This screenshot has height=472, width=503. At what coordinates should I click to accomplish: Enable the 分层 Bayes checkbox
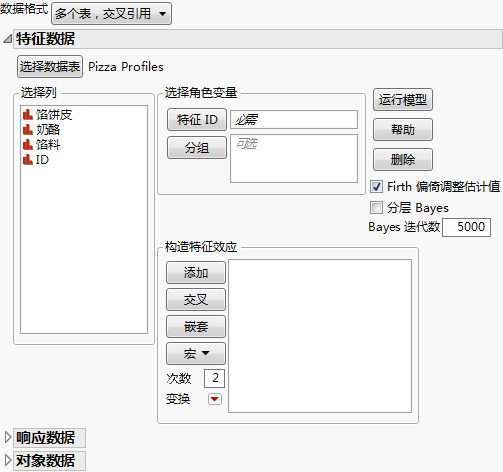(x=376, y=207)
